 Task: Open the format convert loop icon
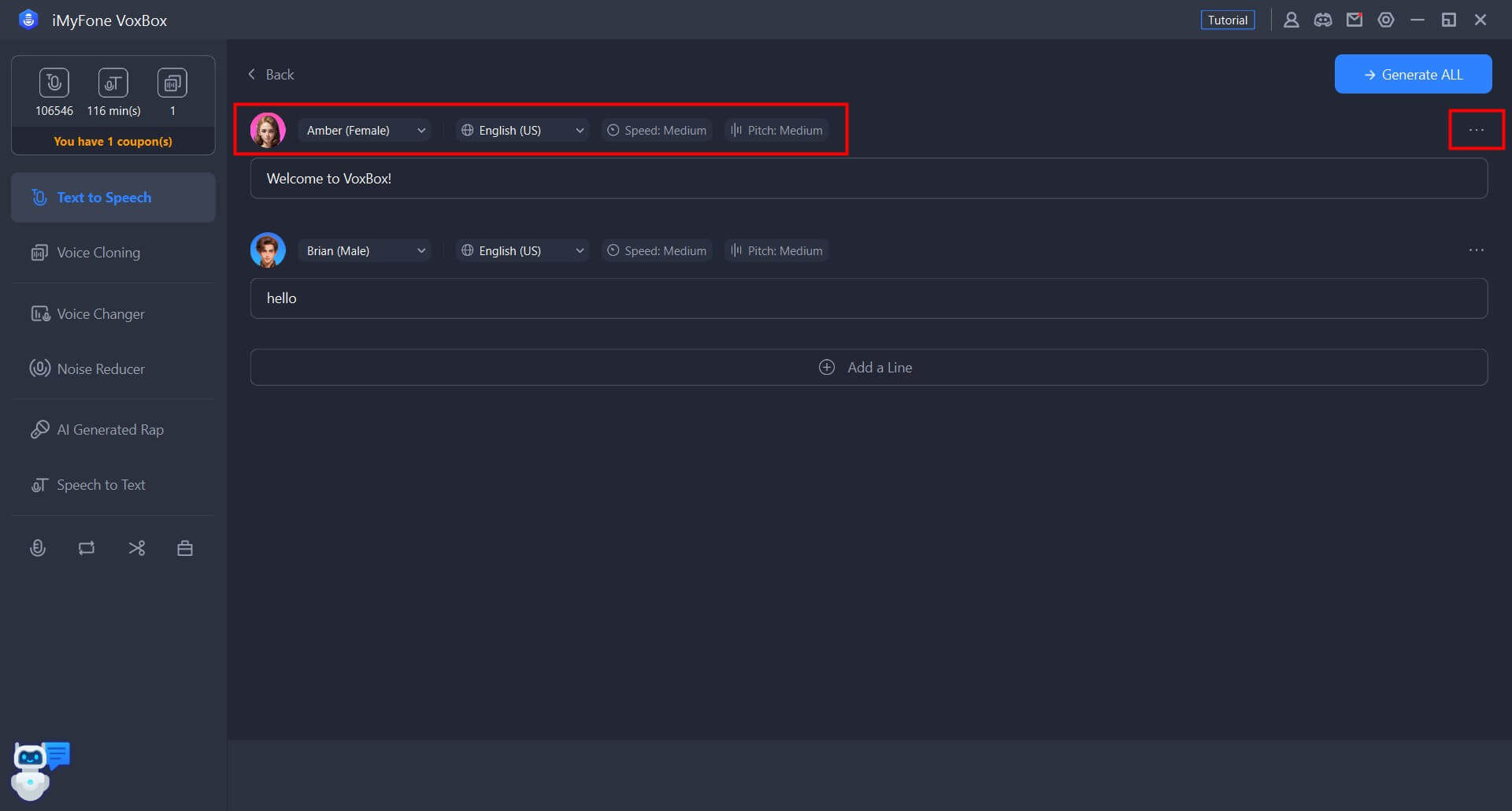(x=87, y=548)
